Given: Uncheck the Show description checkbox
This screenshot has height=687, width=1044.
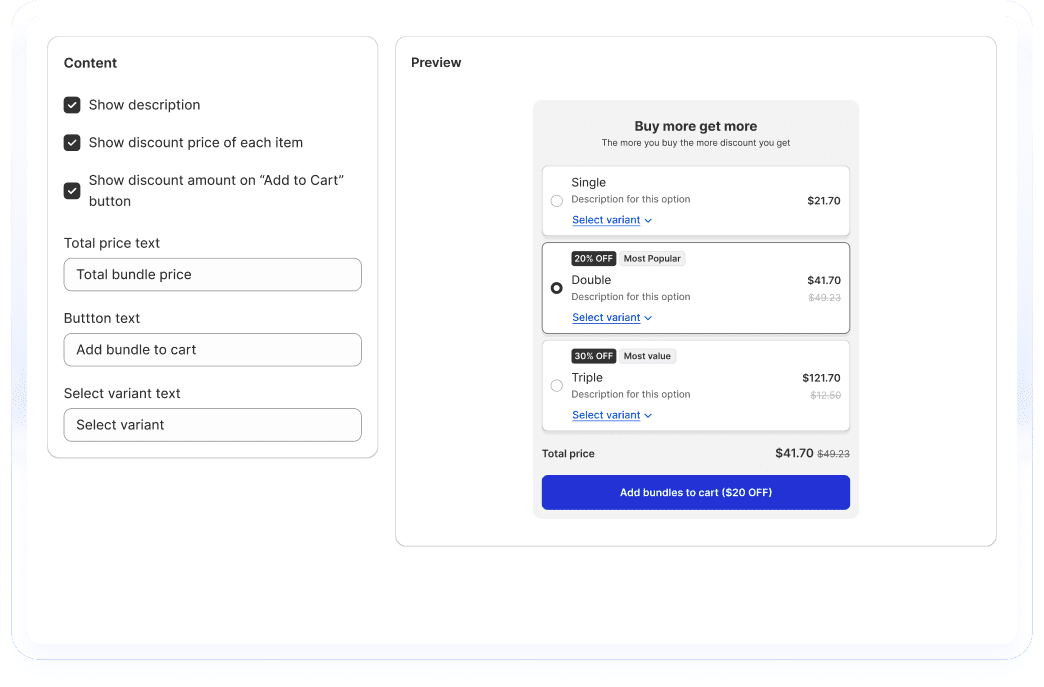Looking at the screenshot, I should coord(72,105).
